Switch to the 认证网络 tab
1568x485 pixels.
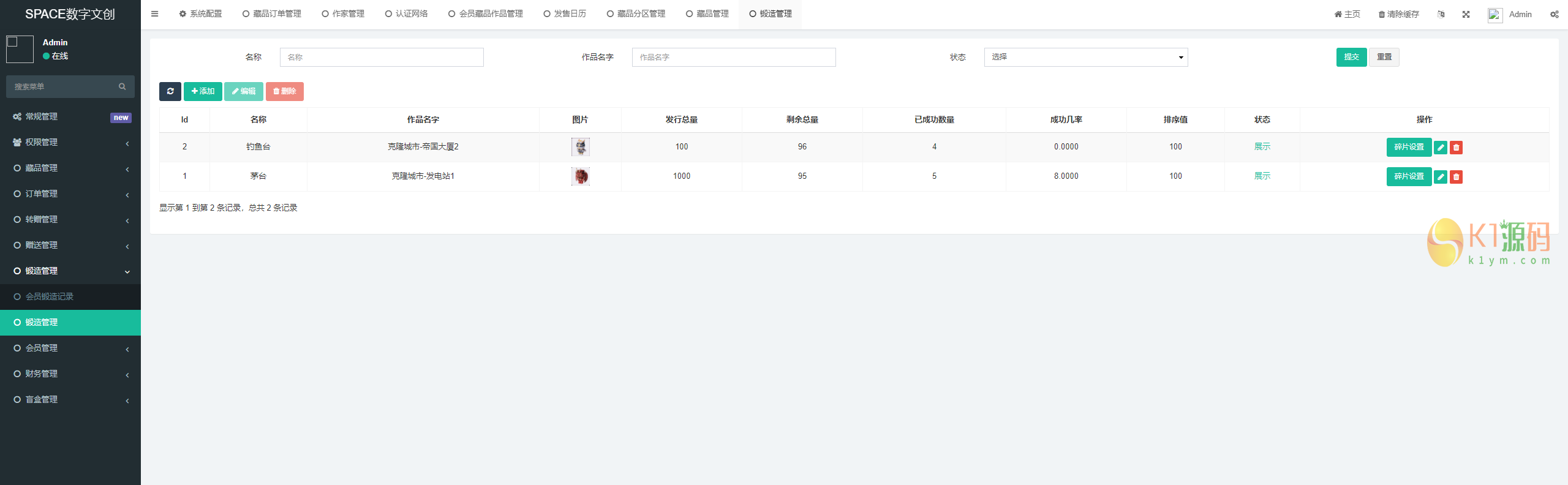(407, 14)
